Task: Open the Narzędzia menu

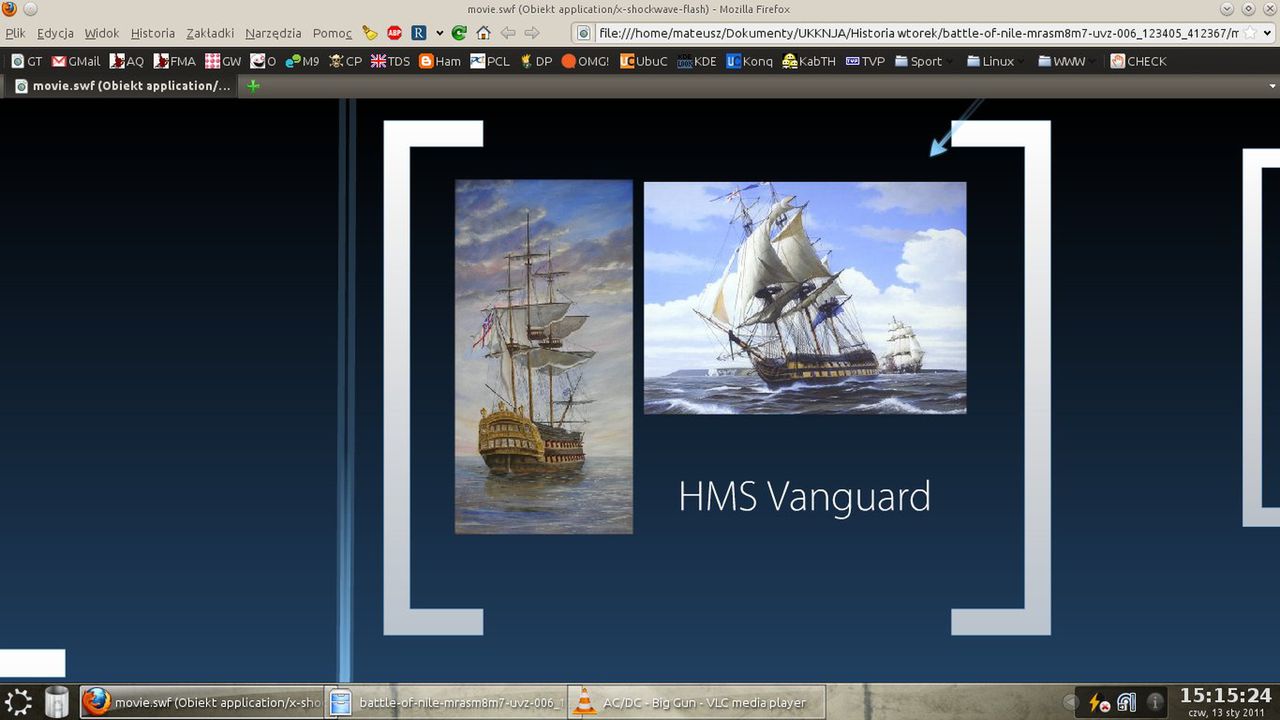Action: coord(273,33)
